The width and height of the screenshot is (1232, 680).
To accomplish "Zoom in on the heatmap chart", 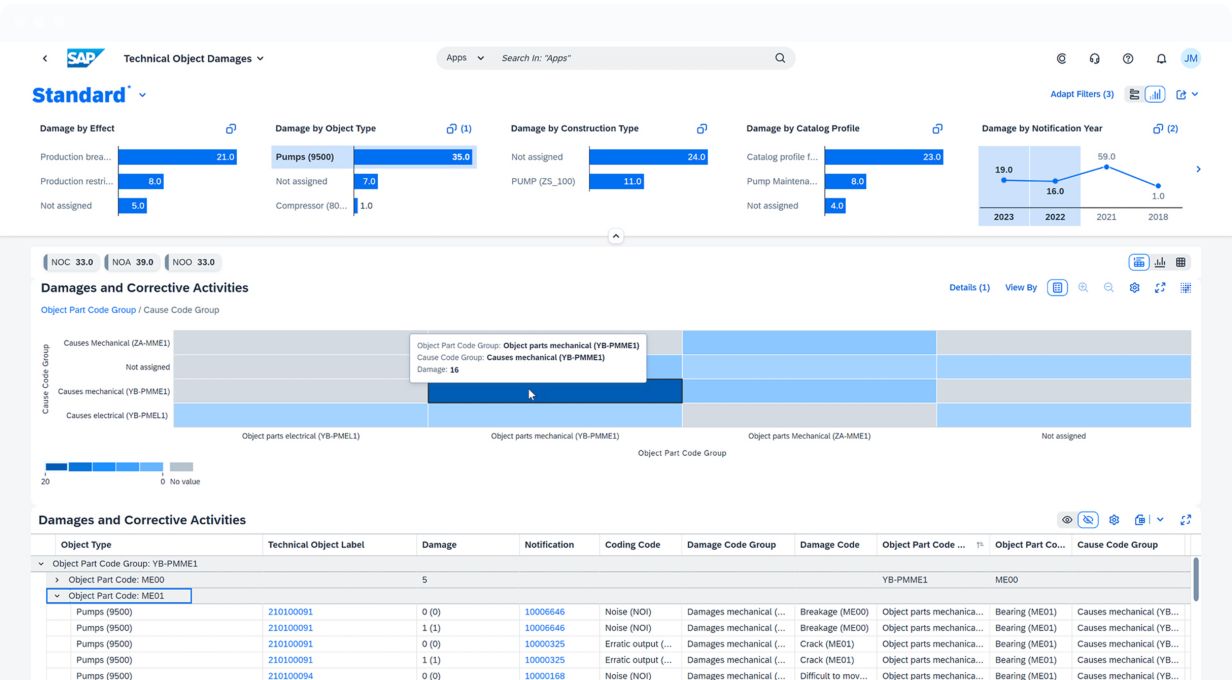I will pyautogui.click(x=1083, y=288).
